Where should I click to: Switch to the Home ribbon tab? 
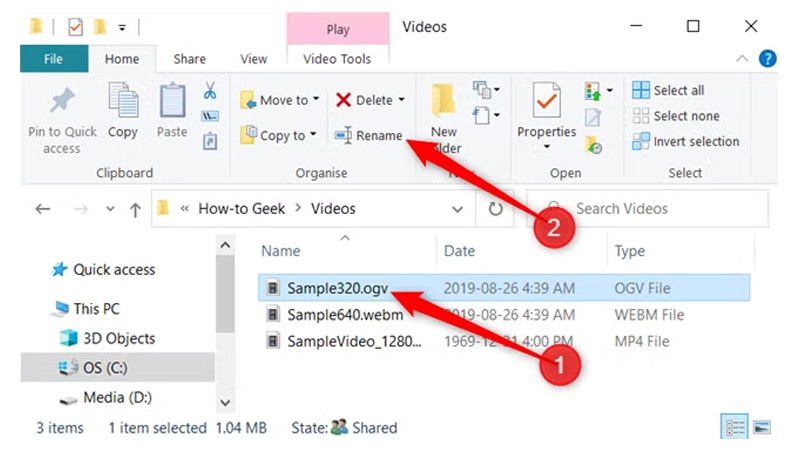[122, 59]
